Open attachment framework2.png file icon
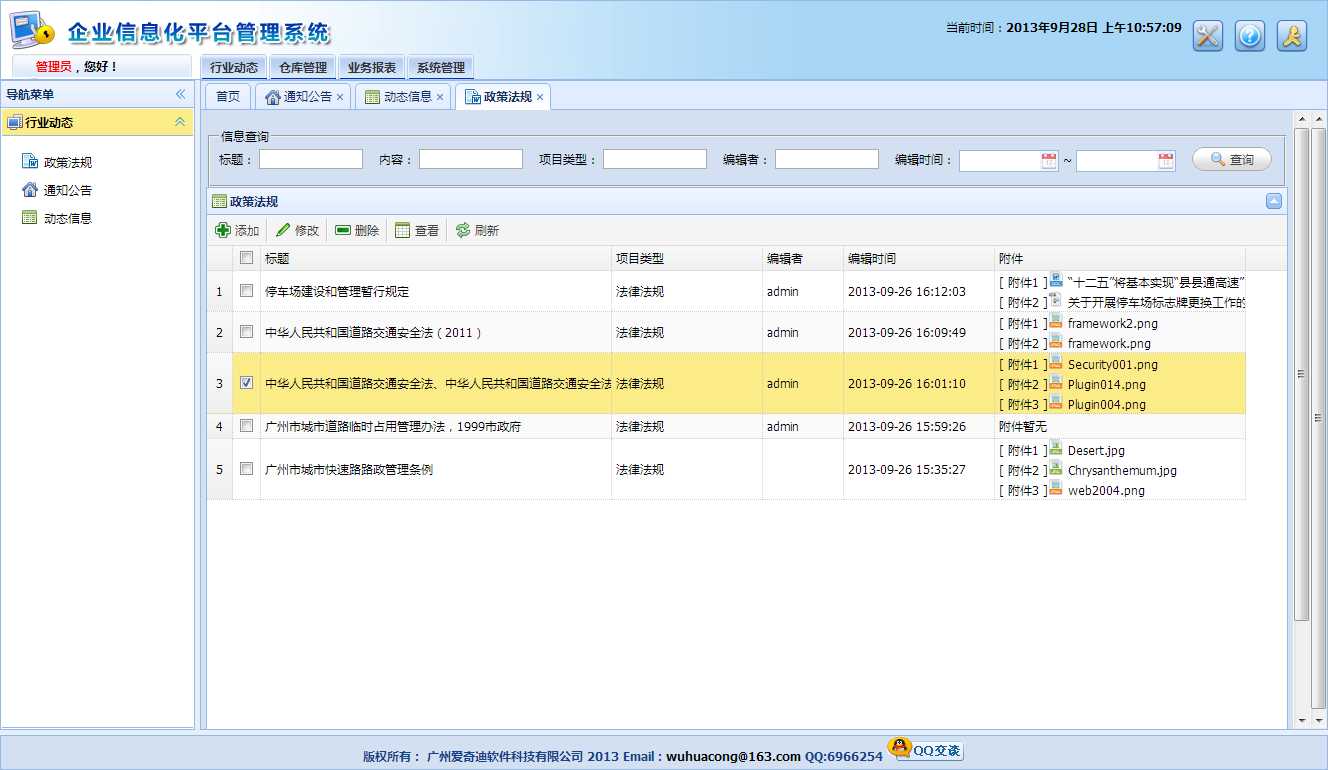1328x770 pixels. click(1056, 322)
